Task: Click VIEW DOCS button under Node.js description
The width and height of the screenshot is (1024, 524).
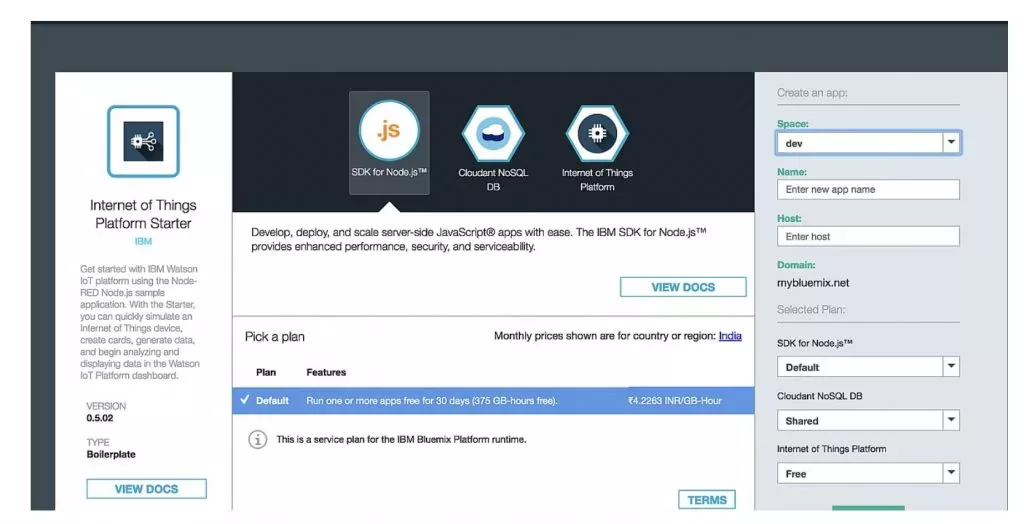Action: [x=683, y=287]
